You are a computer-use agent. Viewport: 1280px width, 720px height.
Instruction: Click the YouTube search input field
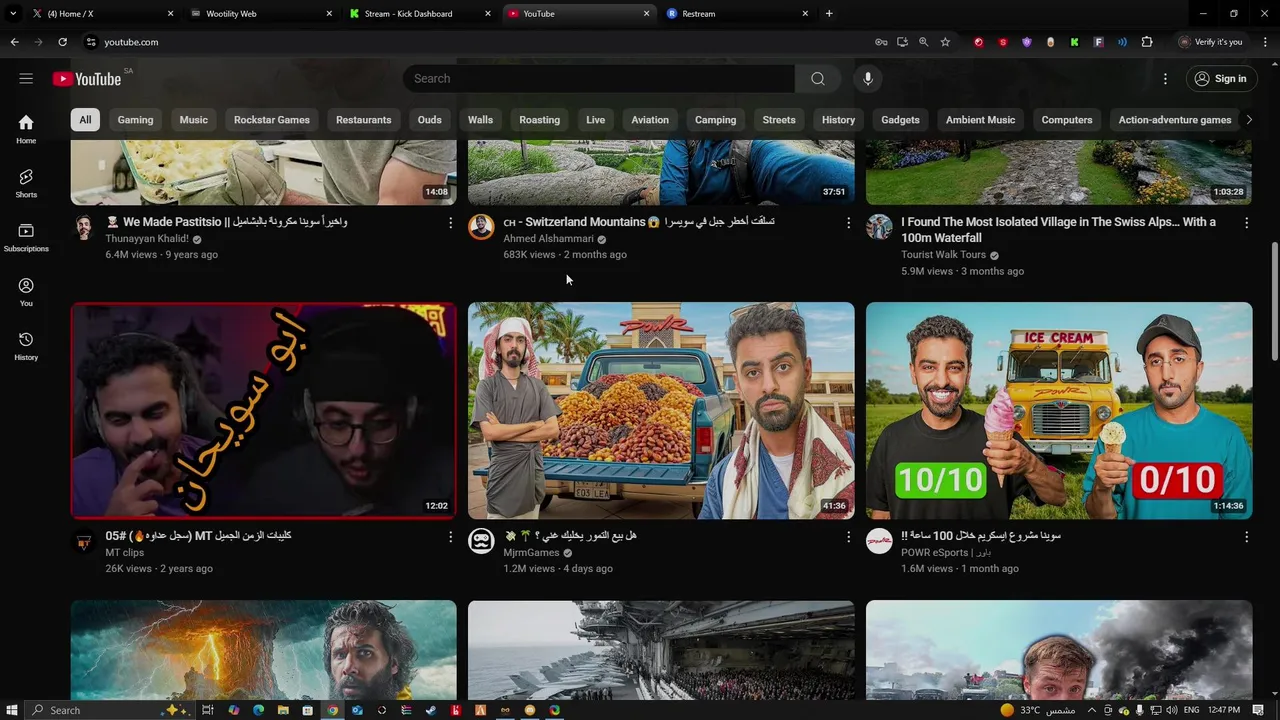pyautogui.click(x=598, y=78)
